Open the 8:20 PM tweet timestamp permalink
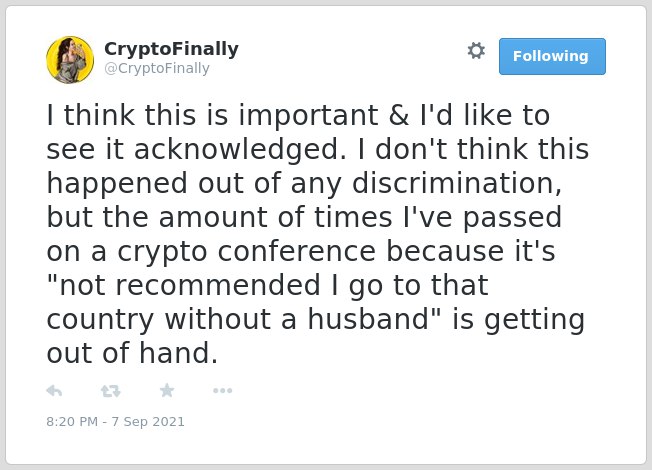Viewport: 652px width, 470px height. coord(72,421)
